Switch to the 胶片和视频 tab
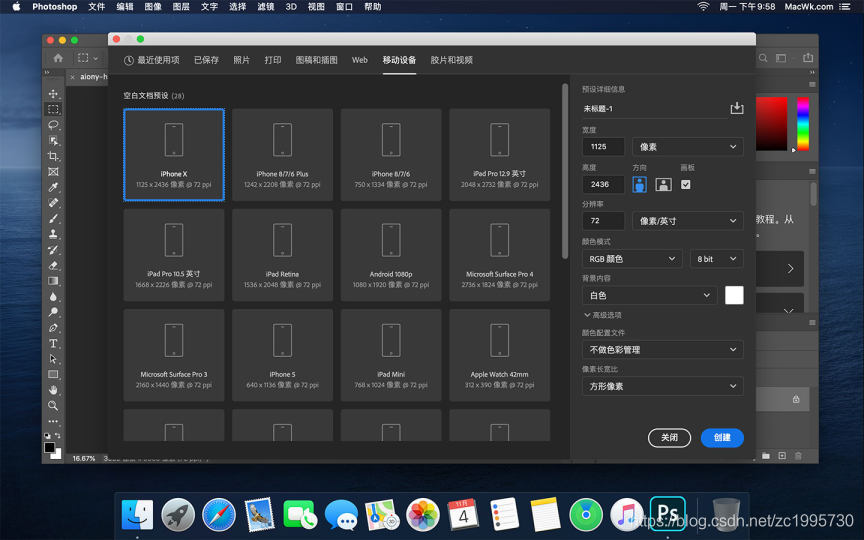Screen dimensions: 864x540 [451, 60]
